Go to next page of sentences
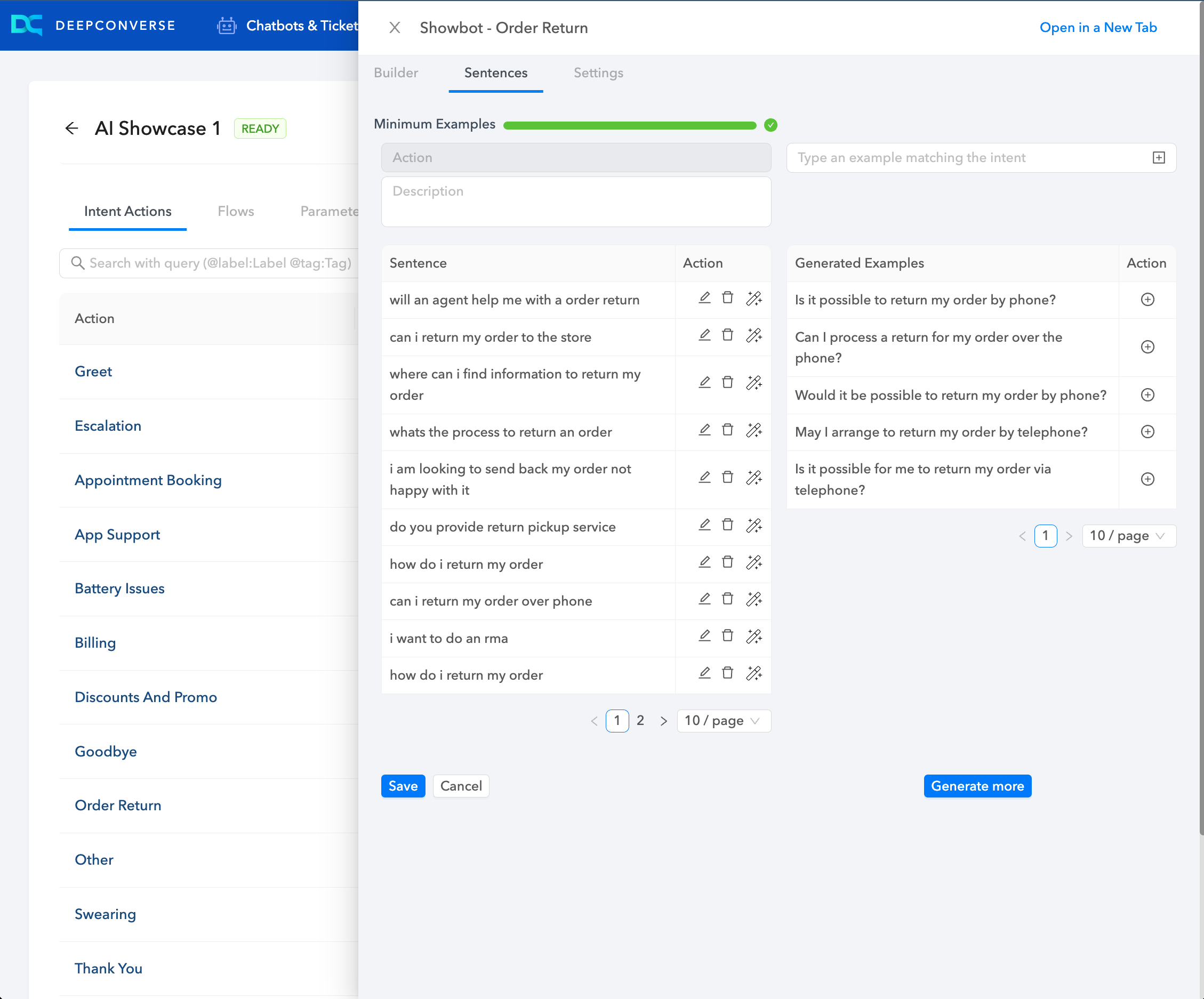This screenshot has height=999, width=1204. [663, 720]
